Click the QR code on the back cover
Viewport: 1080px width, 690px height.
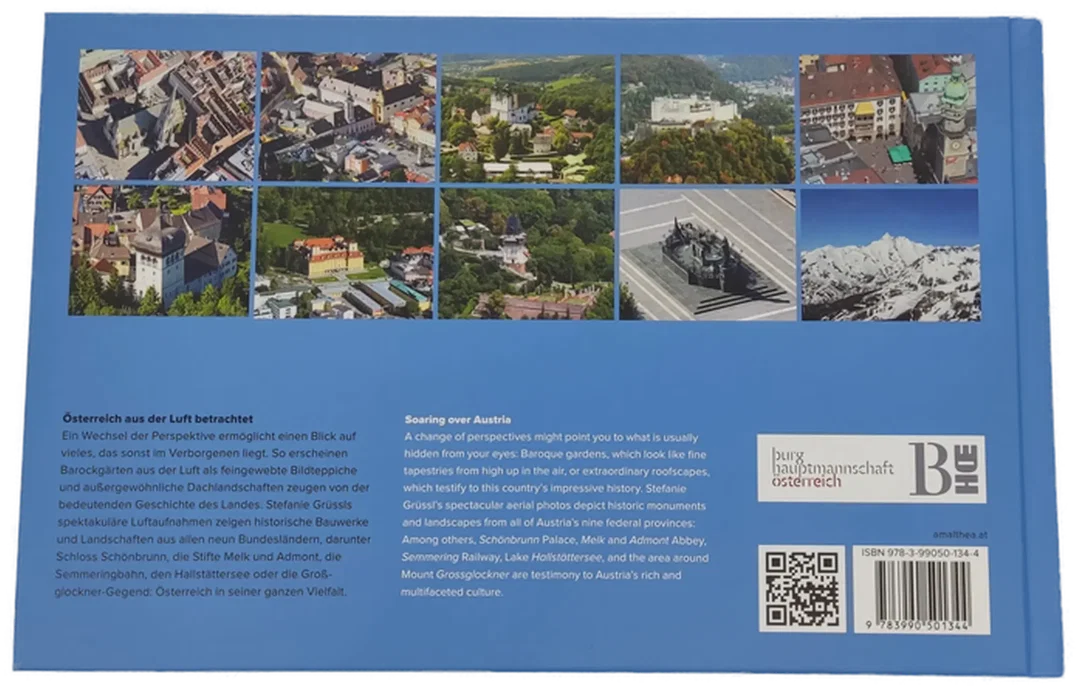pyautogui.click(x=802, y=589)
